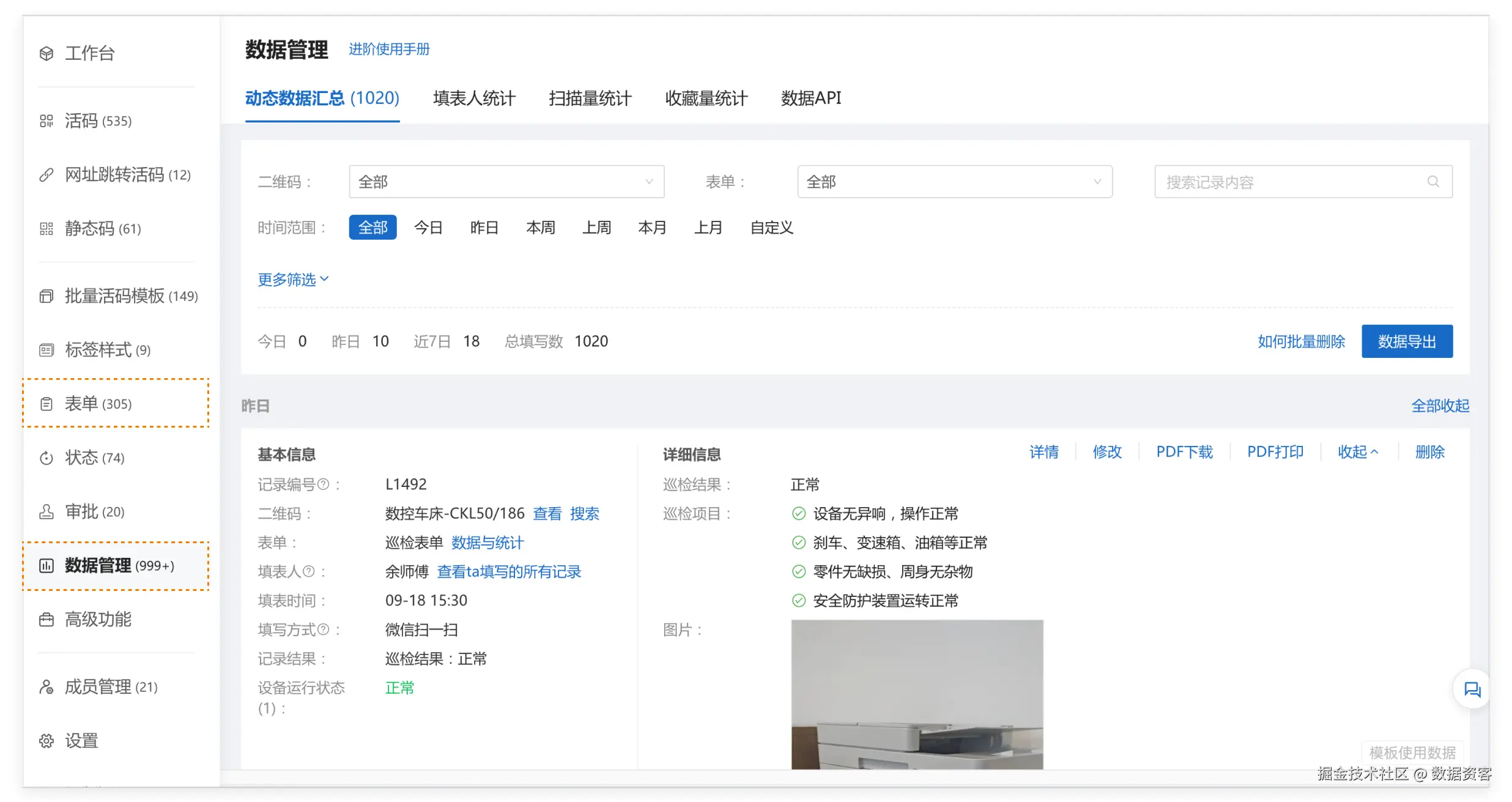Select the 本周 time range filter
Image resolution: width=1512 pixels, height=802 pixels.
(x=540, y=228)
